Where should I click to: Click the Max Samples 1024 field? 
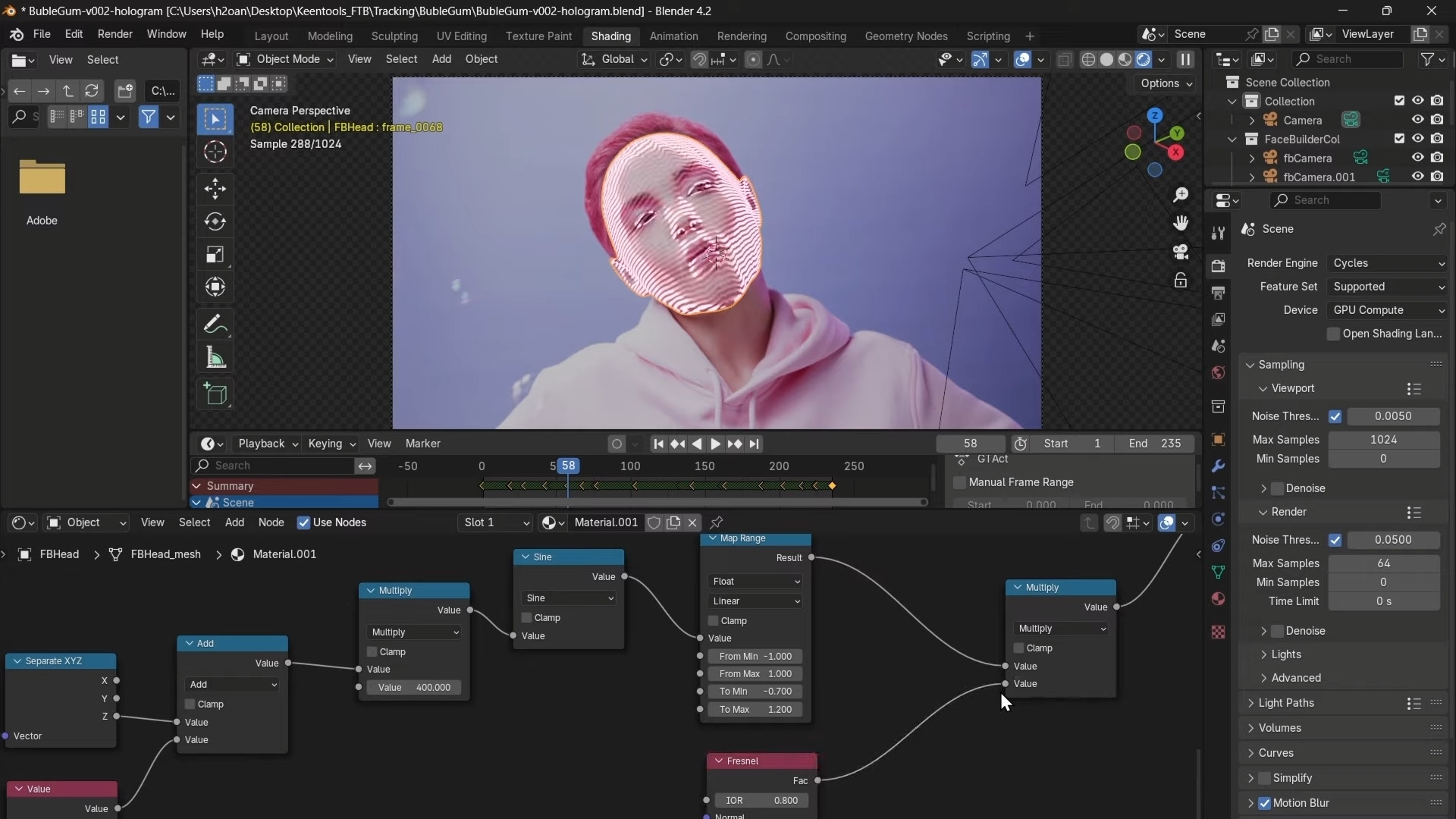[x=1383, y=440]
